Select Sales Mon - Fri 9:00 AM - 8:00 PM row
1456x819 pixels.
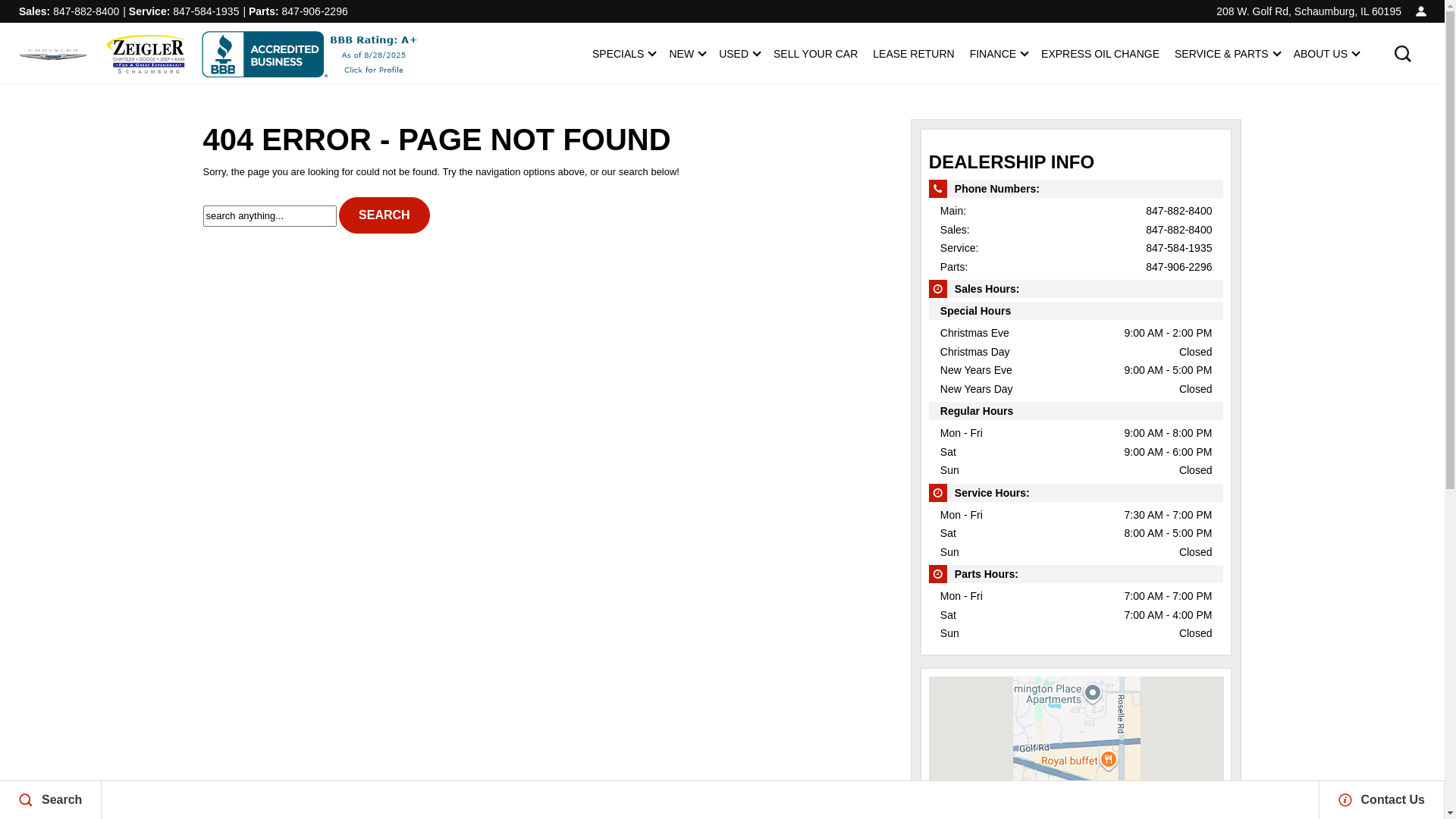coord(1075,433)
